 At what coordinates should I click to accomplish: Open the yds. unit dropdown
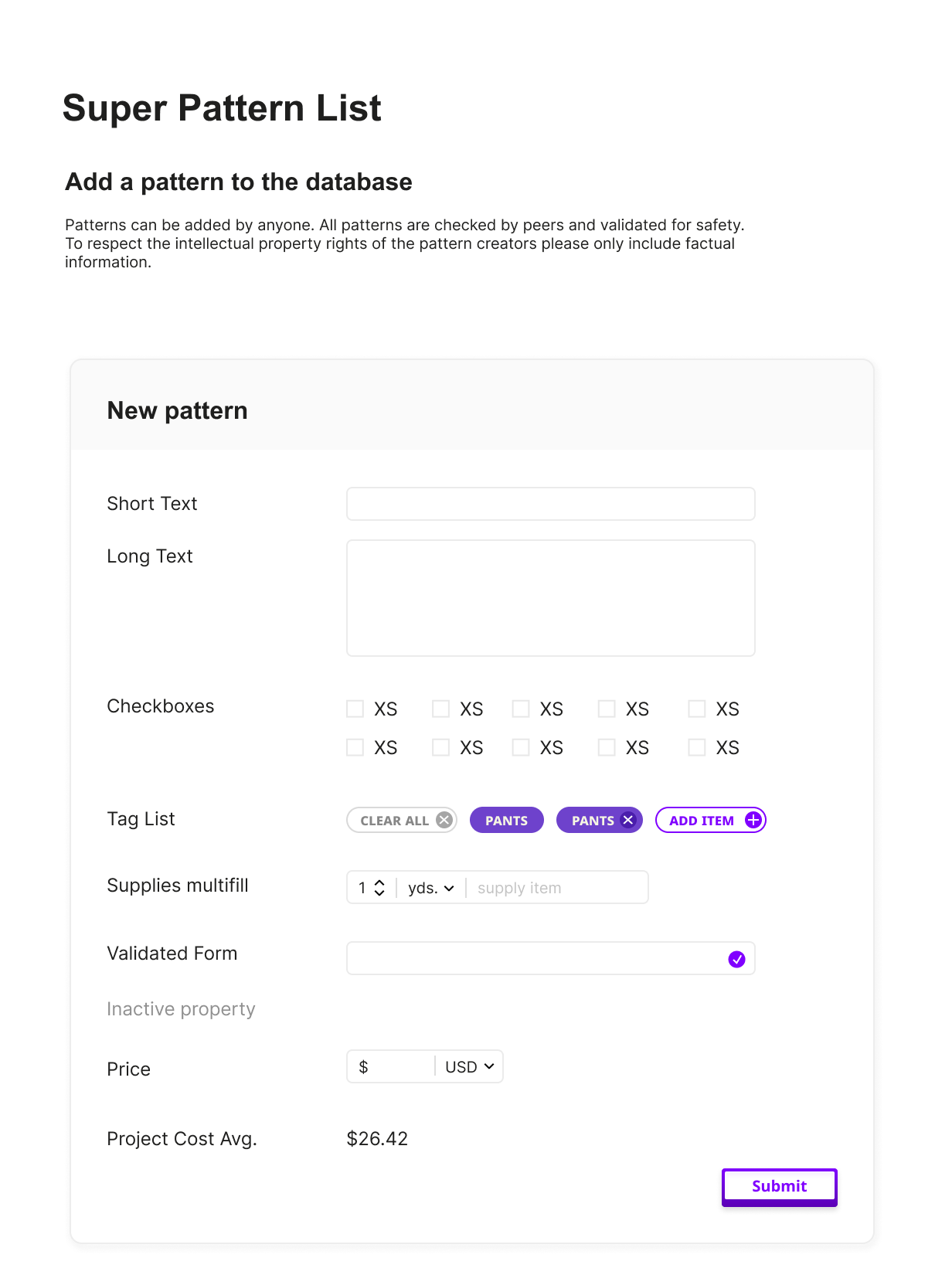pyautogui.click(x=431, y=888)
